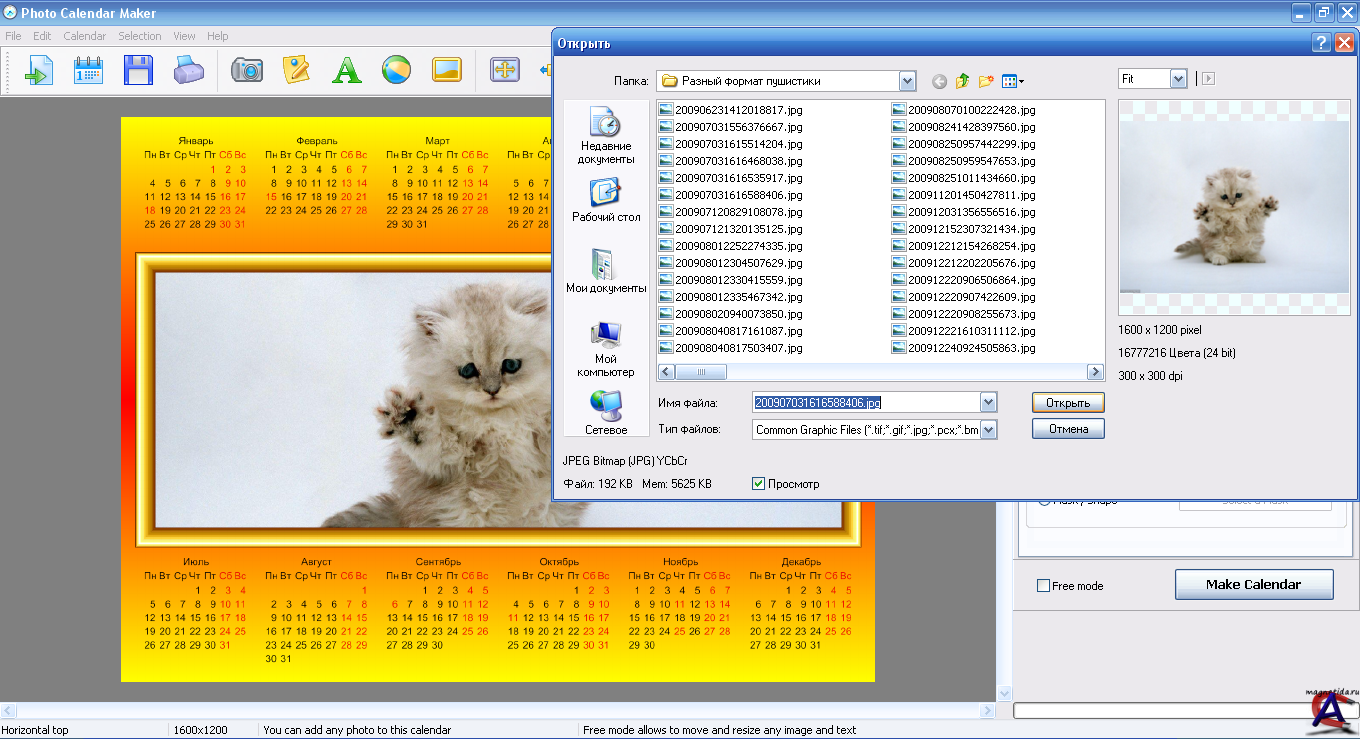Open the Тип файлов file type dropdown
Viewport: 1360px width, 739px height.
click(988, 430)
